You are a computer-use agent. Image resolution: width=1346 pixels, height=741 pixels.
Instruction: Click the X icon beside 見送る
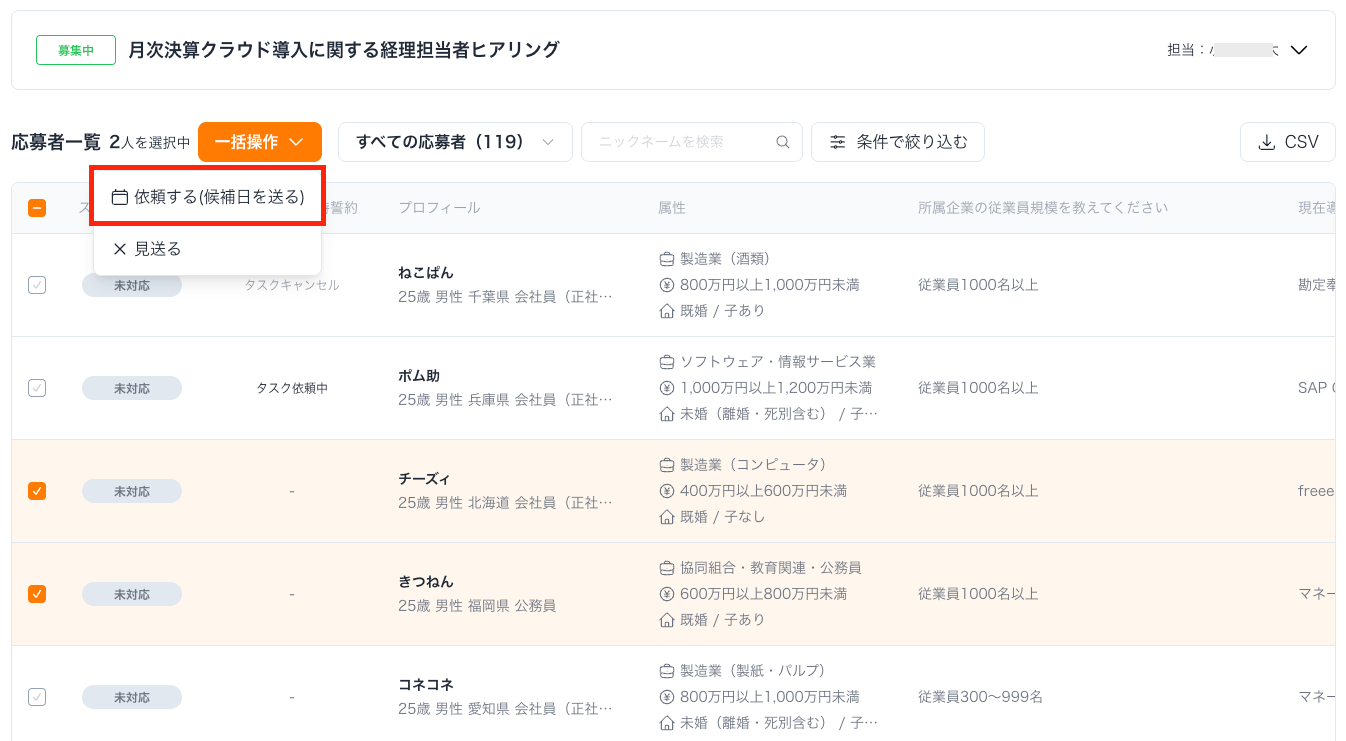pos(120,249)
